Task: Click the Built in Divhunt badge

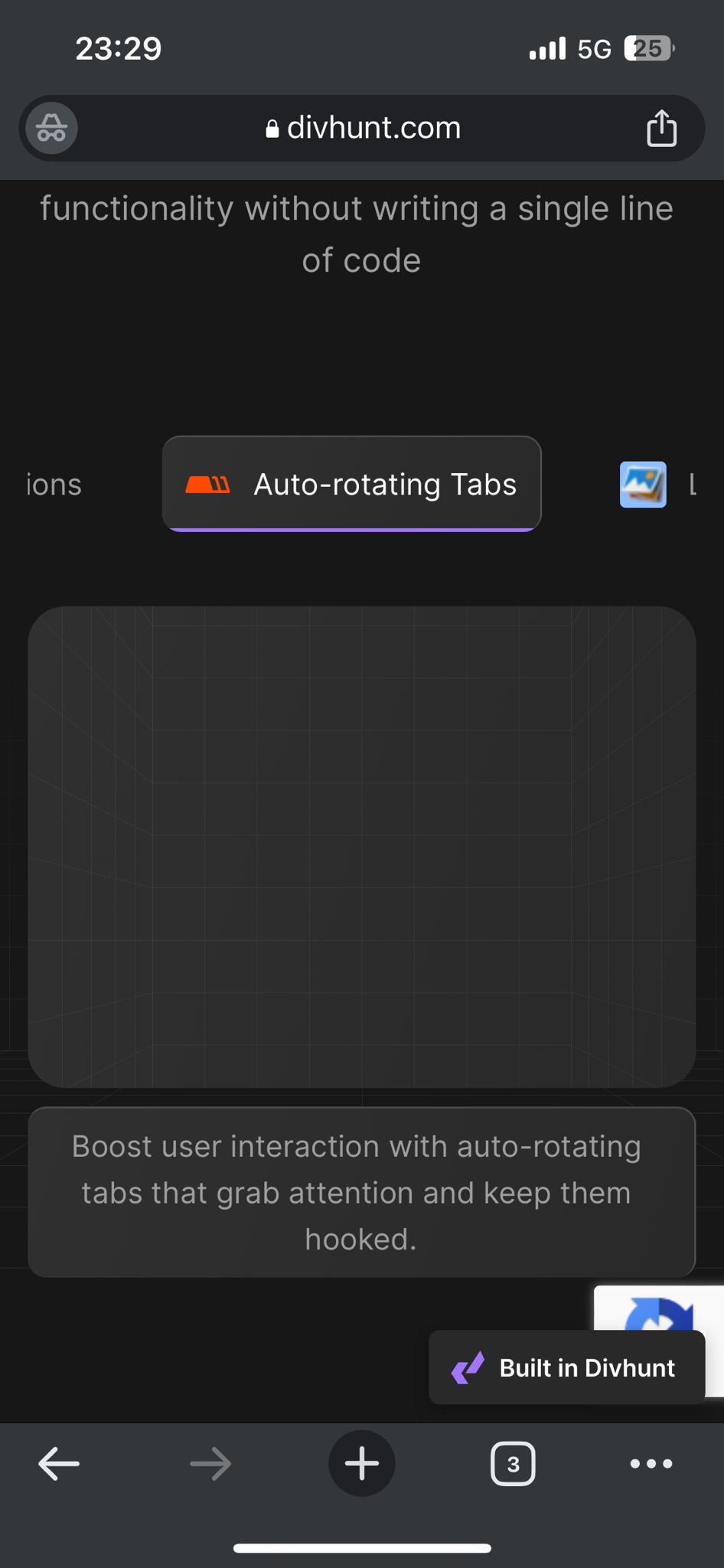Action: coord(566,1367)
